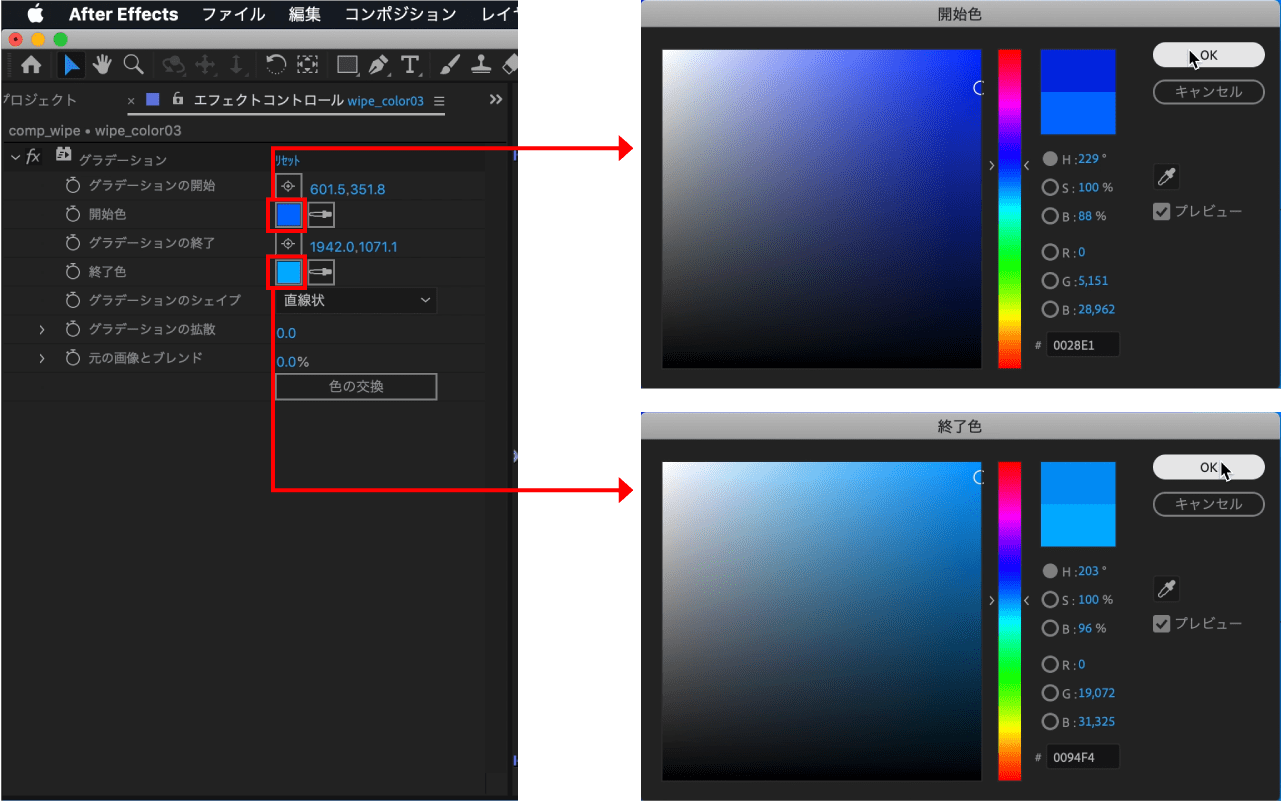Select the Clone Stamp tool
The width and height of the screenshot is (1281, 801).
[481, 65]
